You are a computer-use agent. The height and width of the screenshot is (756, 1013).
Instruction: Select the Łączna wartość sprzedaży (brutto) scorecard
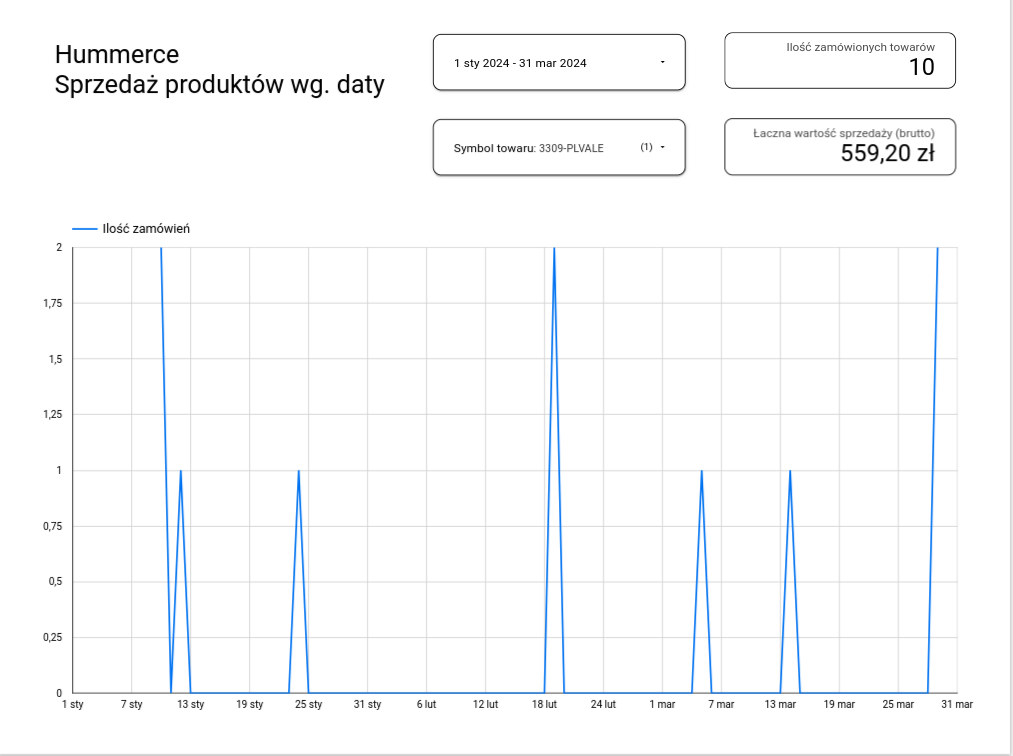coord(840,147)
